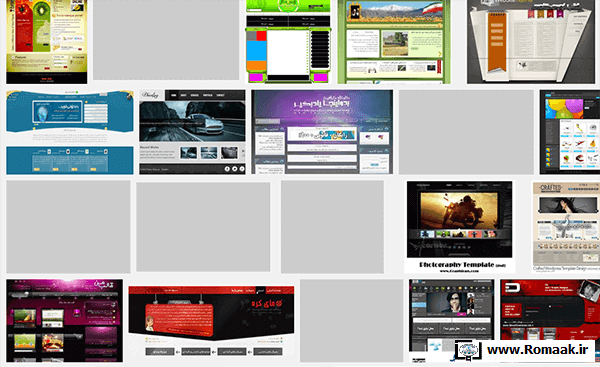The height and width of the screenshot is (367, 600).
Task: Click the www.Romaak.ir watermark link
Action: pos(537,349)
